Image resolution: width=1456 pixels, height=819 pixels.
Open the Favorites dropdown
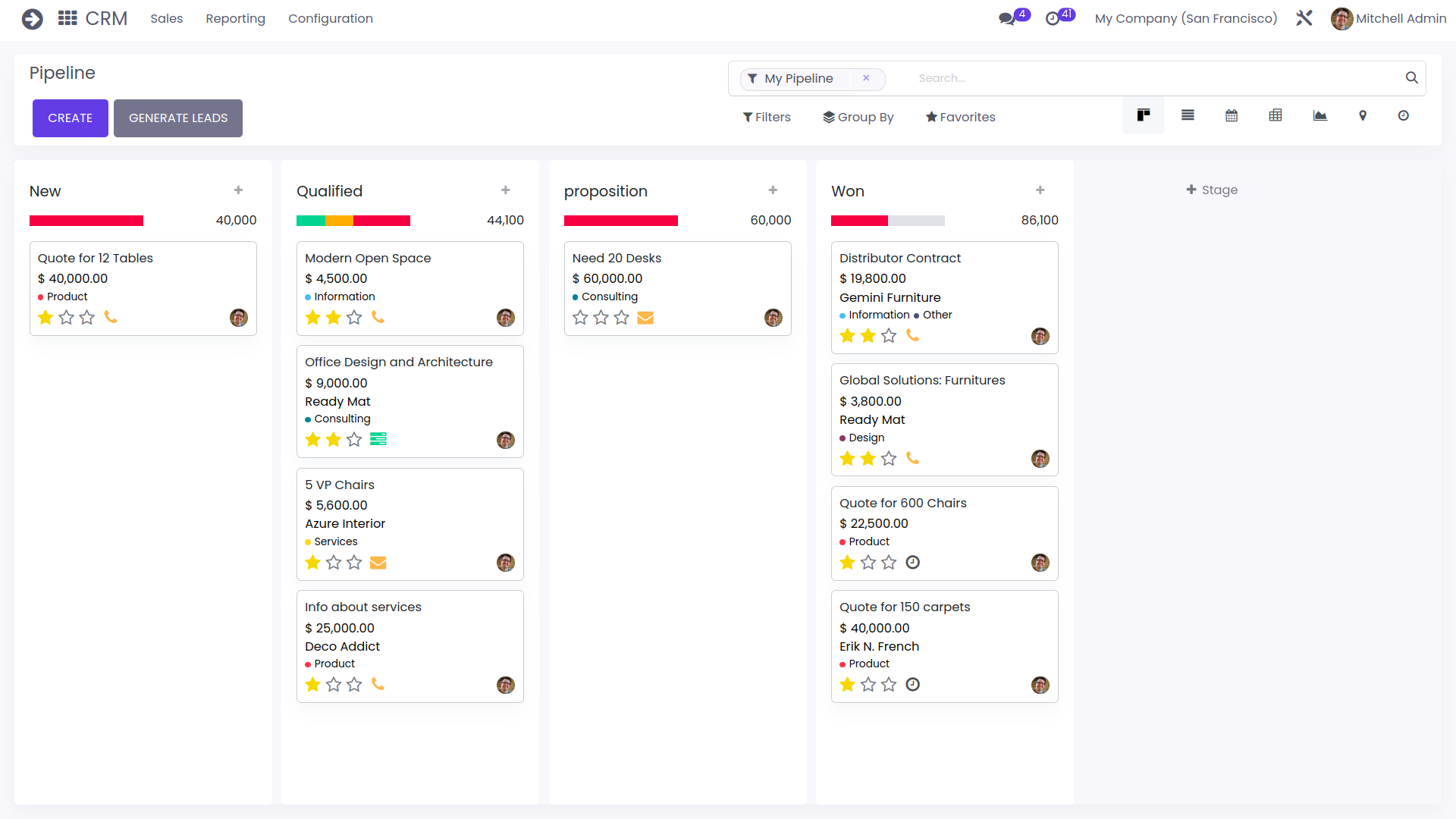pos(960,117)
